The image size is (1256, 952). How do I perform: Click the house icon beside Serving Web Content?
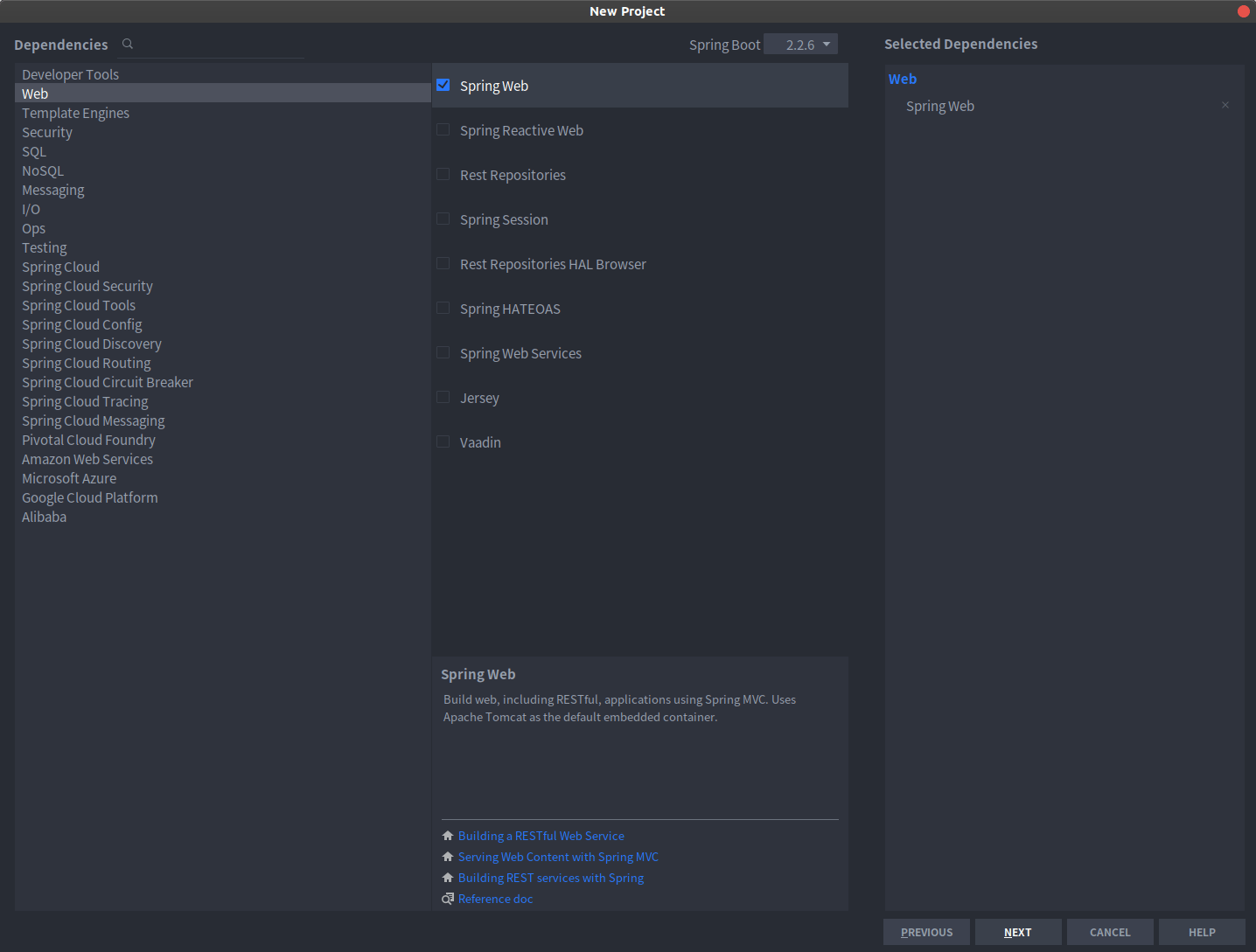[448, 857]
